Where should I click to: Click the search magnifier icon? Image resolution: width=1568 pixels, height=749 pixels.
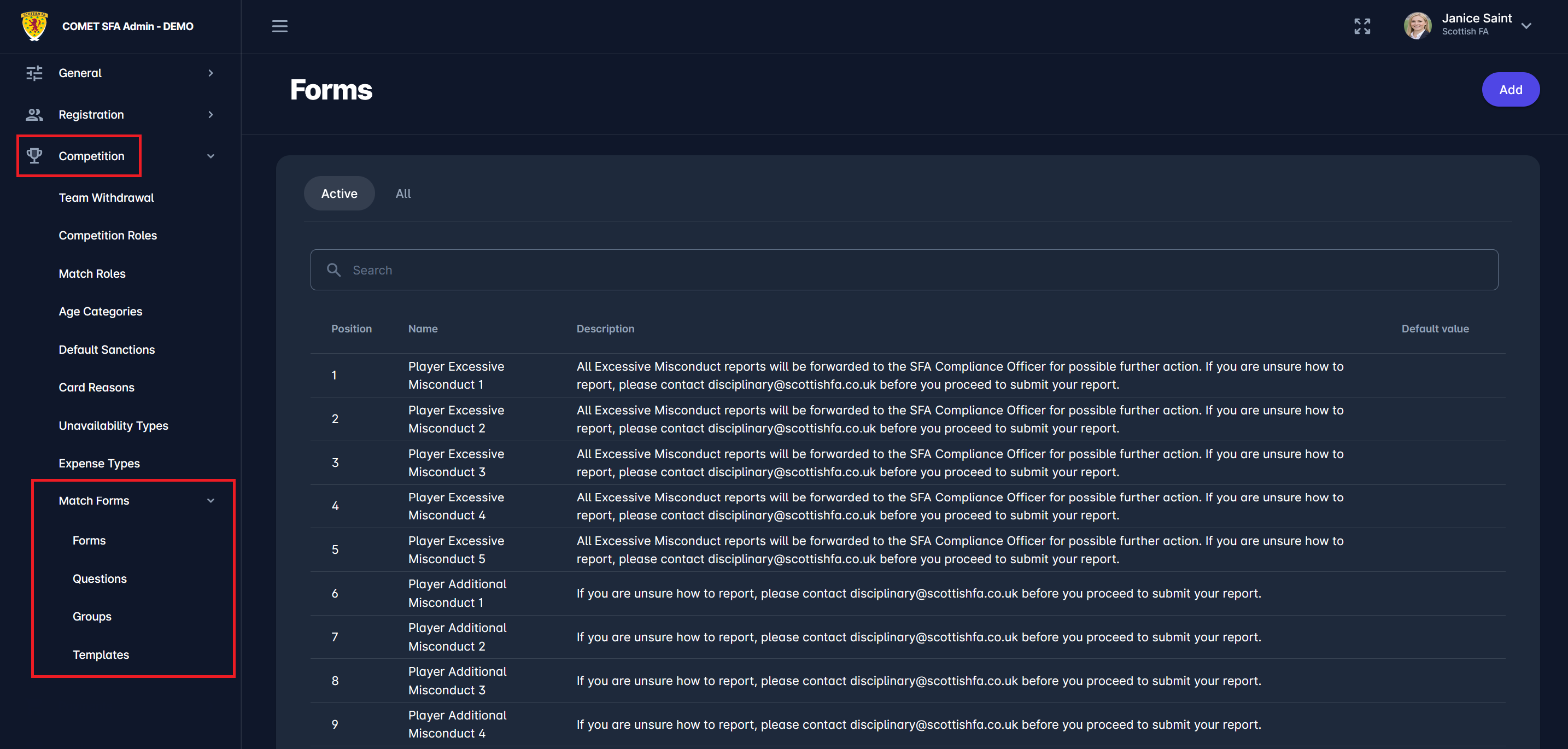(334, 270)
